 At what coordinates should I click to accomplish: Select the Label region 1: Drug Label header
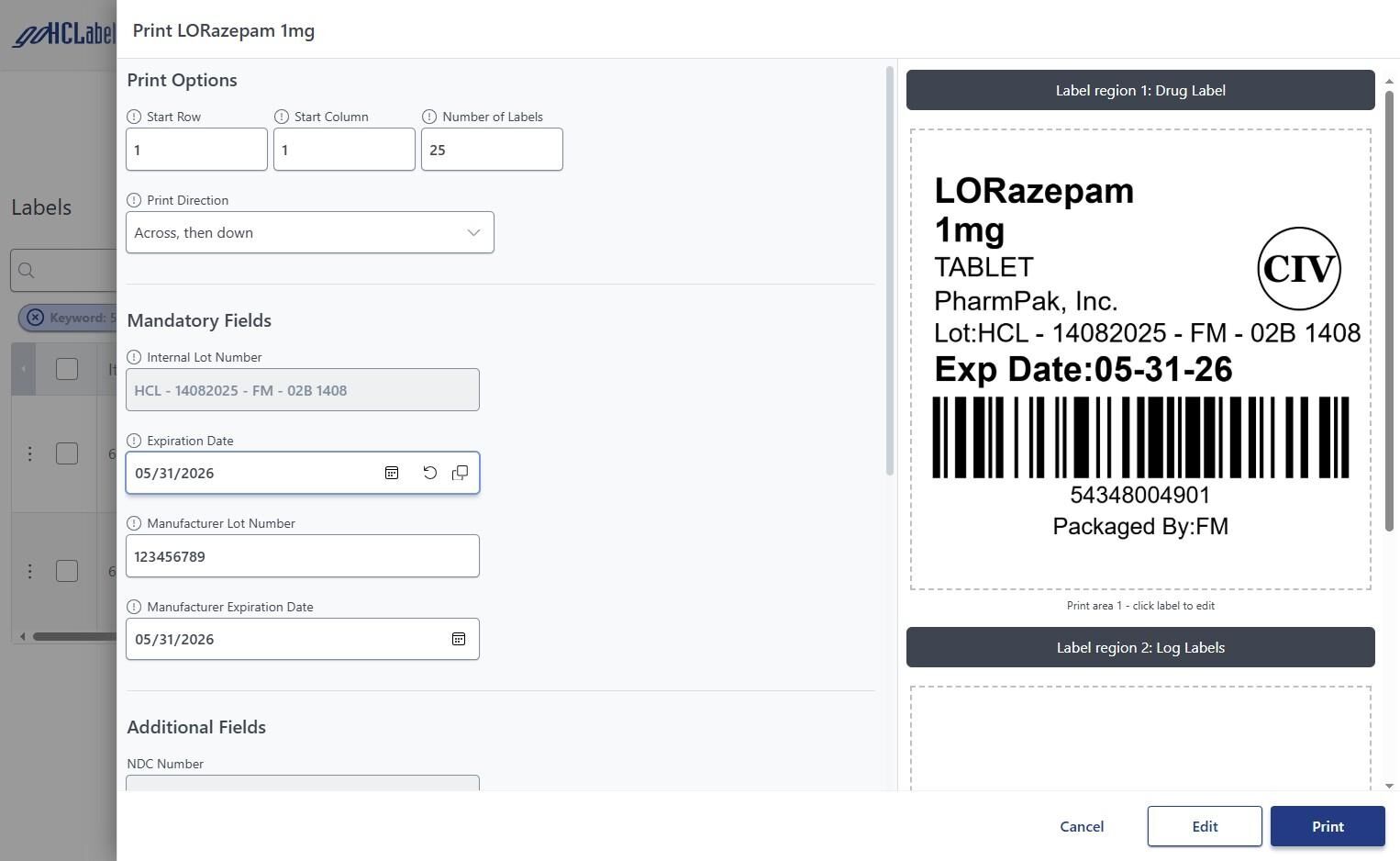pyautogui.click(x=1140, y=90)
